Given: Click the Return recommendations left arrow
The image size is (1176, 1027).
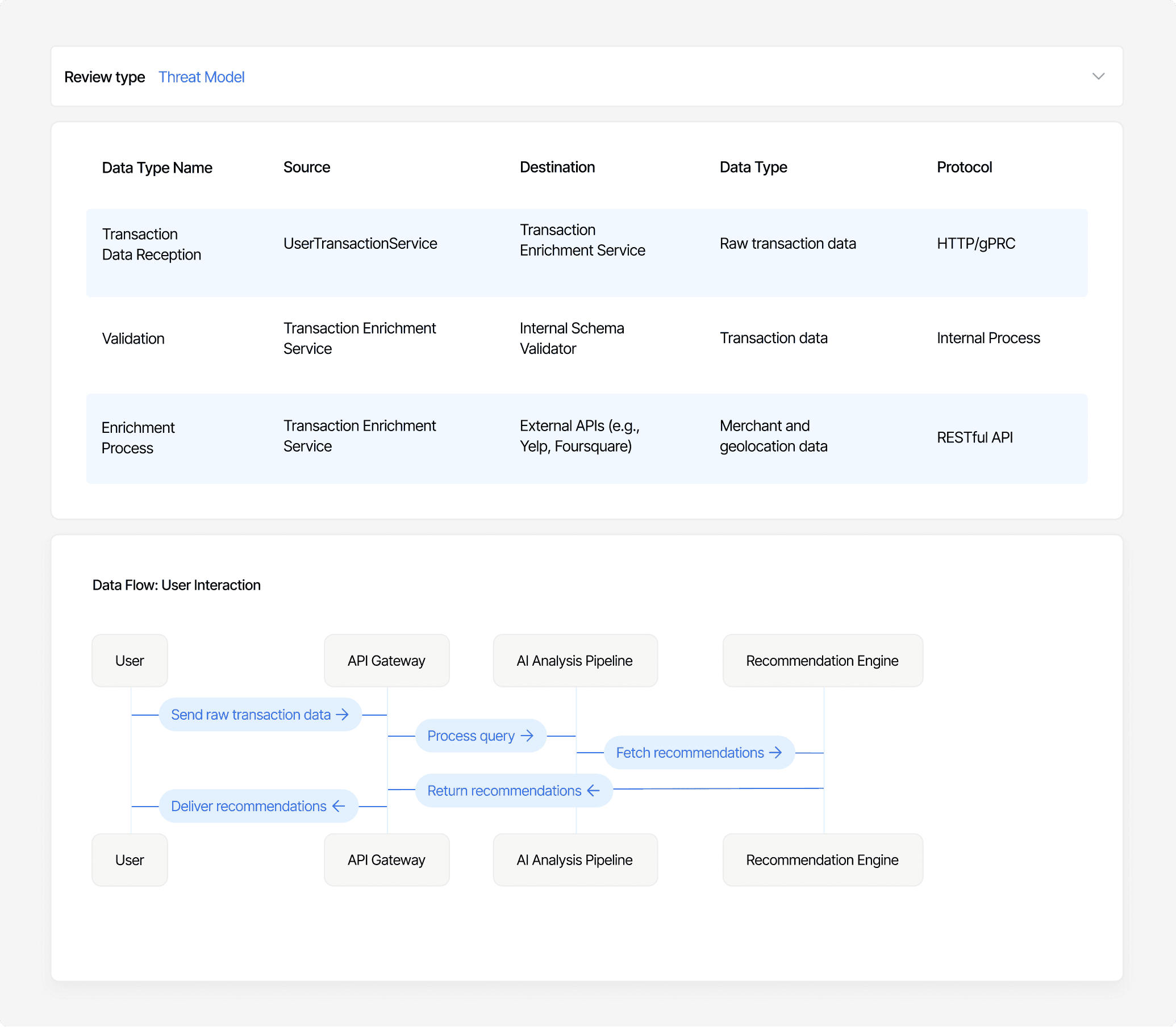Looking at the screenshot, I should (x=593, y=790).
